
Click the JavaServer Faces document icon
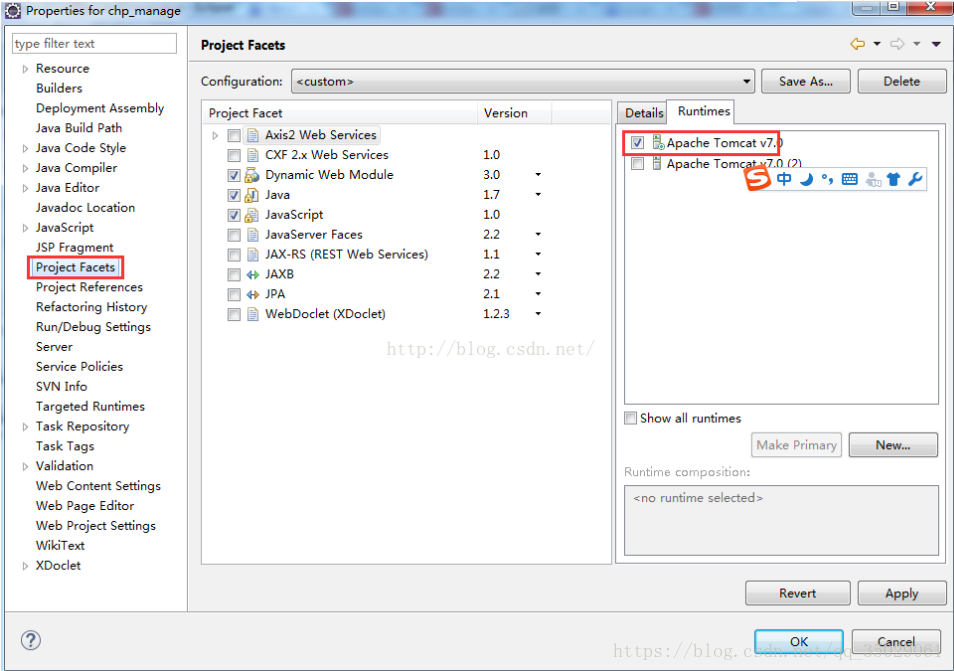click(x=252, y=235)
